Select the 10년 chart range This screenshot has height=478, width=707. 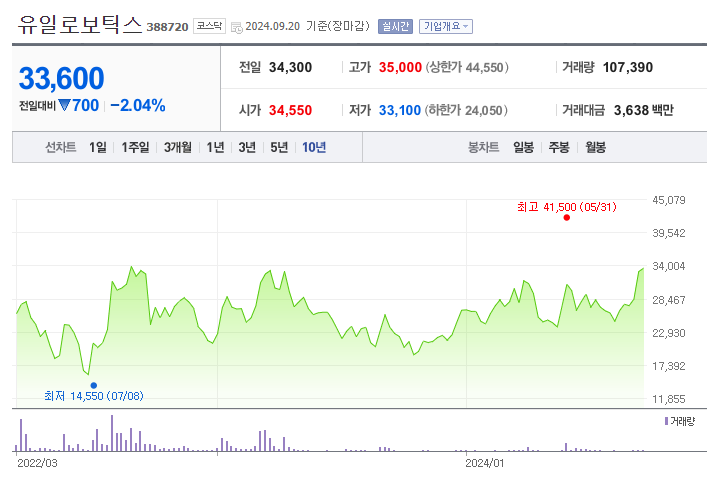[x=314, y=147]
